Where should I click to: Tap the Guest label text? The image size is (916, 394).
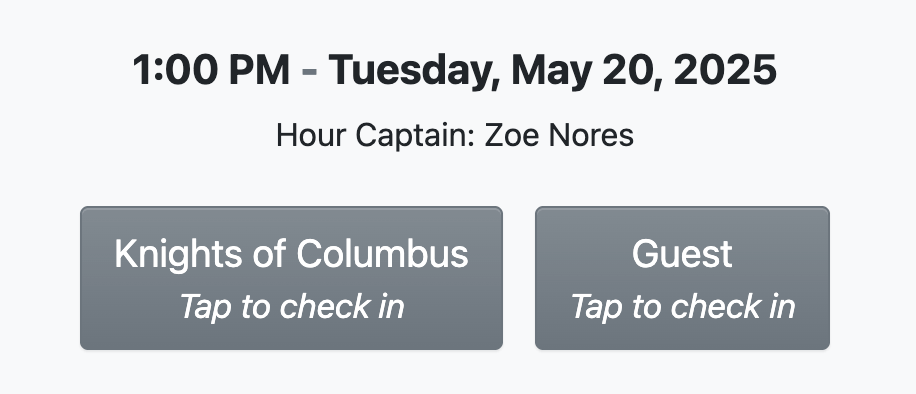[682, 254]
